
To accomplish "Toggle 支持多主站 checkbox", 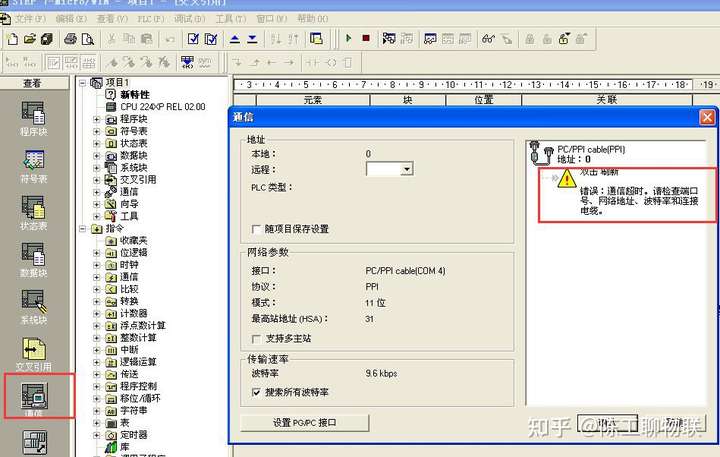I will pyautogui.click(x=256, y=339).
